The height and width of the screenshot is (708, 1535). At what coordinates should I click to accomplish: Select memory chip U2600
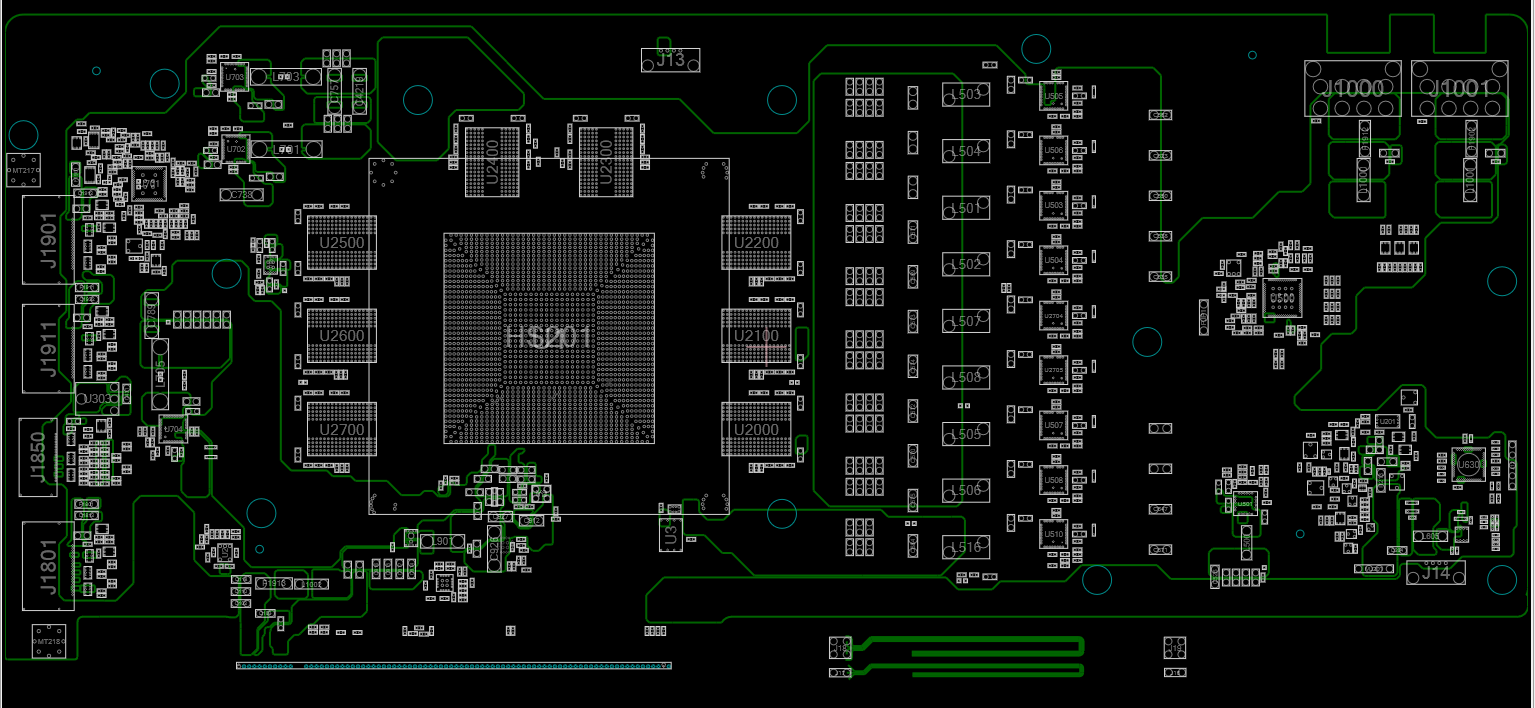pyautogui.click(x=342, y=335)
